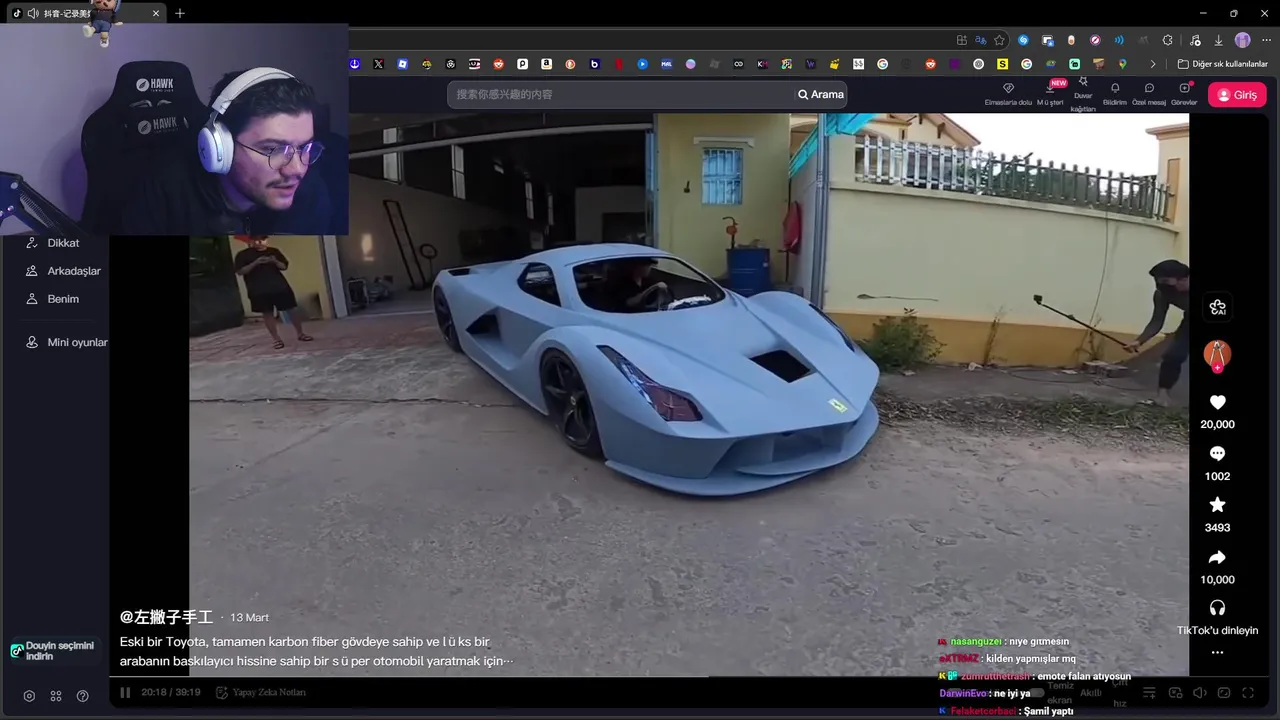Open the Amazon bookmark icon

pyautogui.click(x=546, y=64)
